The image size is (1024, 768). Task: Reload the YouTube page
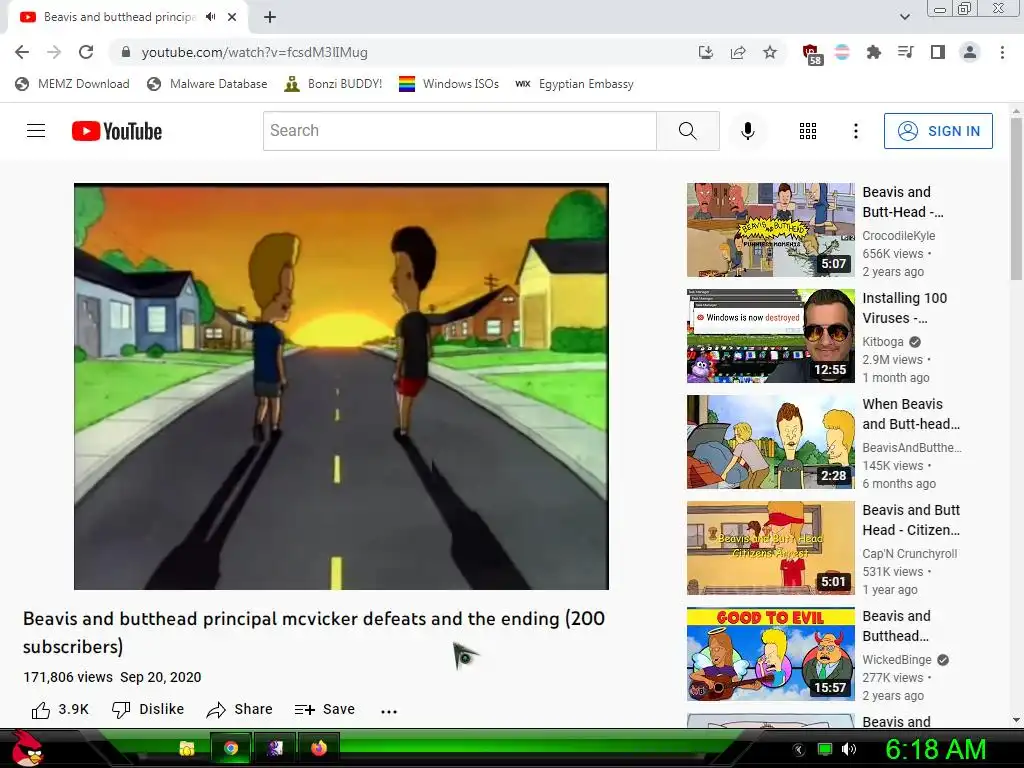(x=86, y=52)
